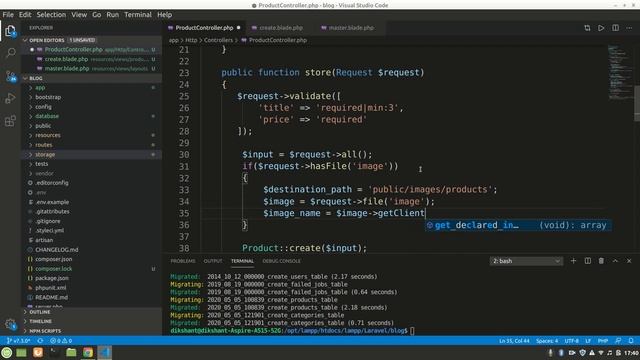Open composer.json in file tree
Image resolution: width=640 pixels, height=360 pixels.
tap(92, 259)
